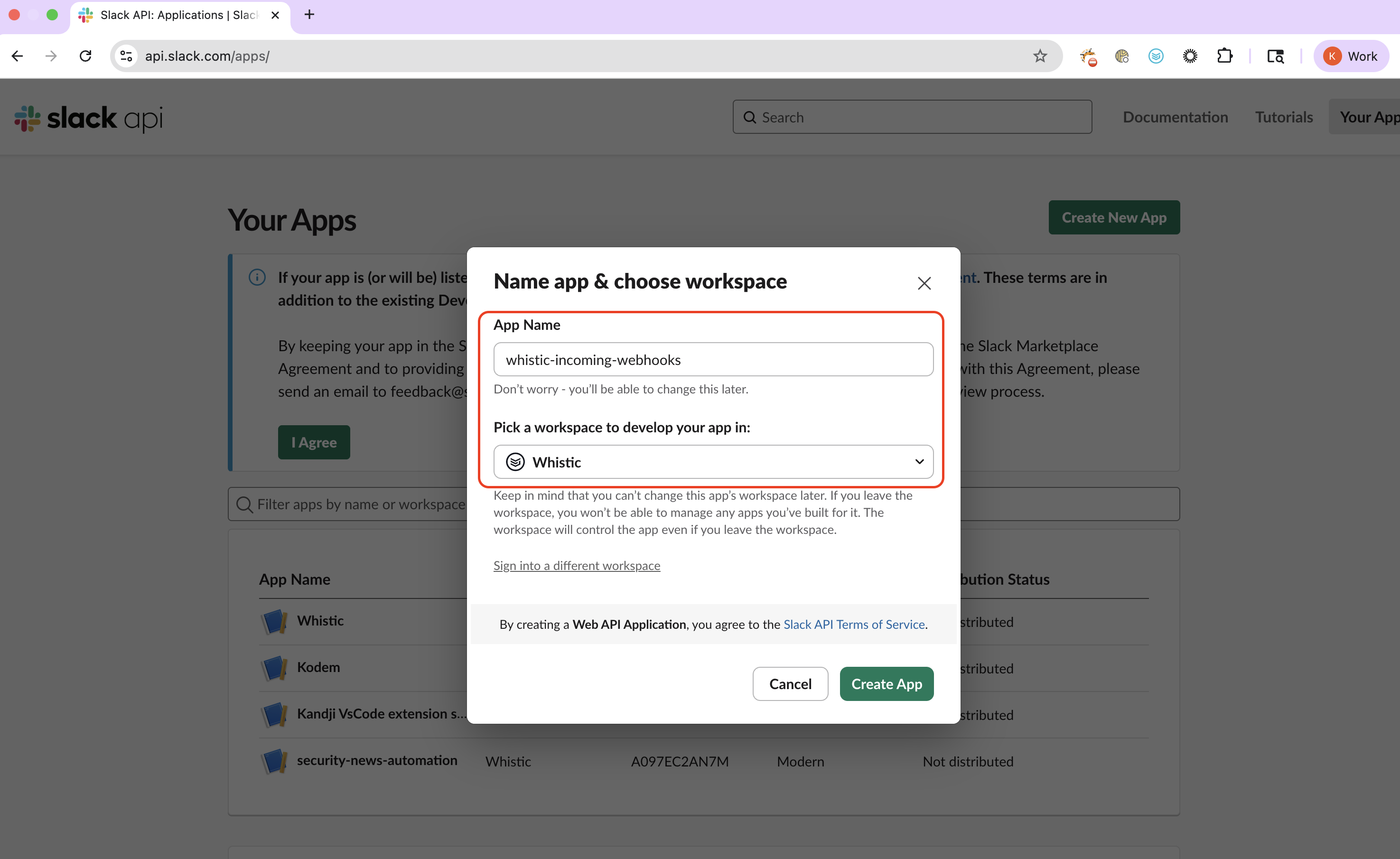This screenshot has height=859, width=1400.
Task: Click the info icon in terms notice
Action: point(257,277)
